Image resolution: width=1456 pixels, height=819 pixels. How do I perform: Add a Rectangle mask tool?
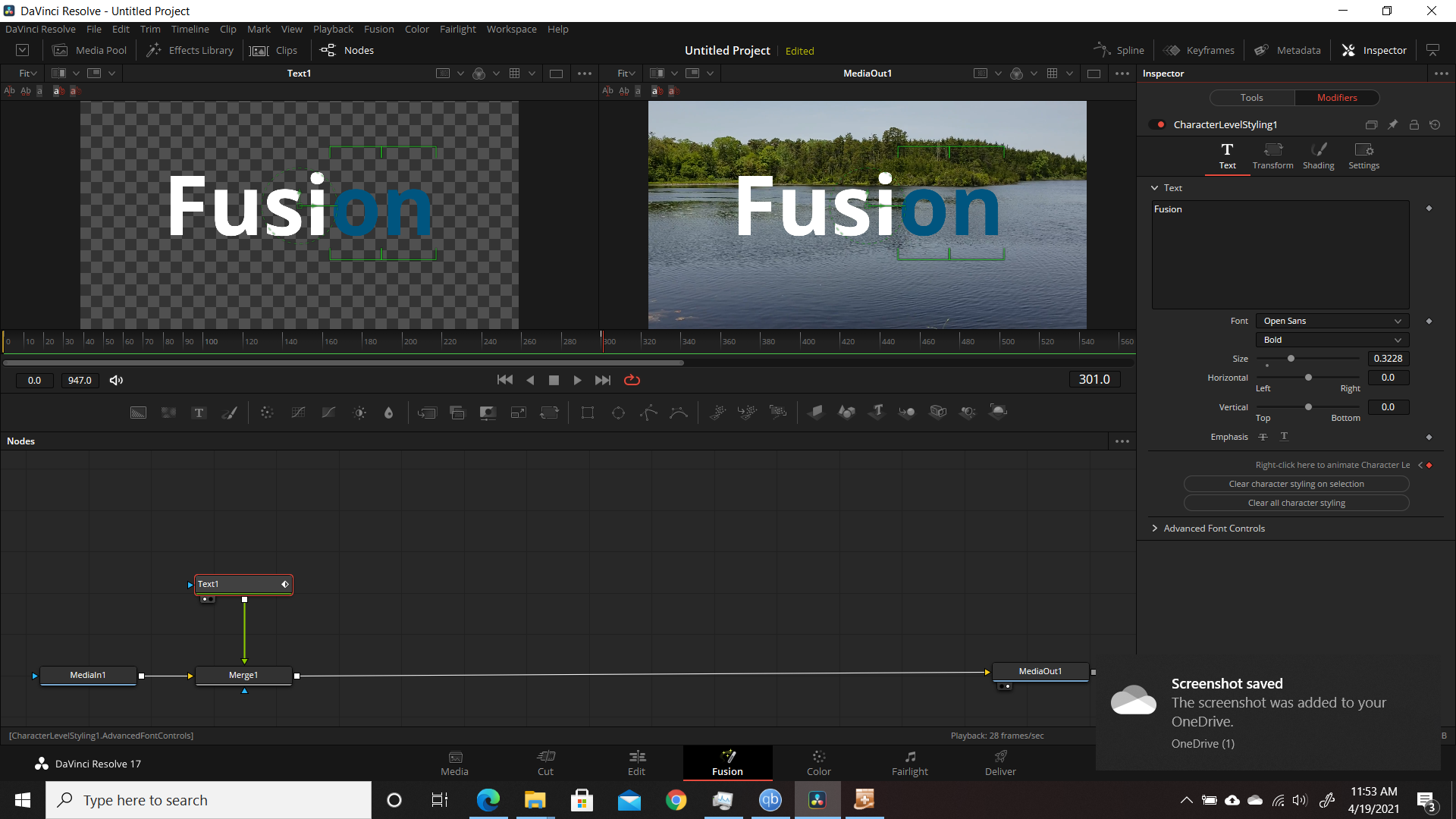[x=588, y=413]
